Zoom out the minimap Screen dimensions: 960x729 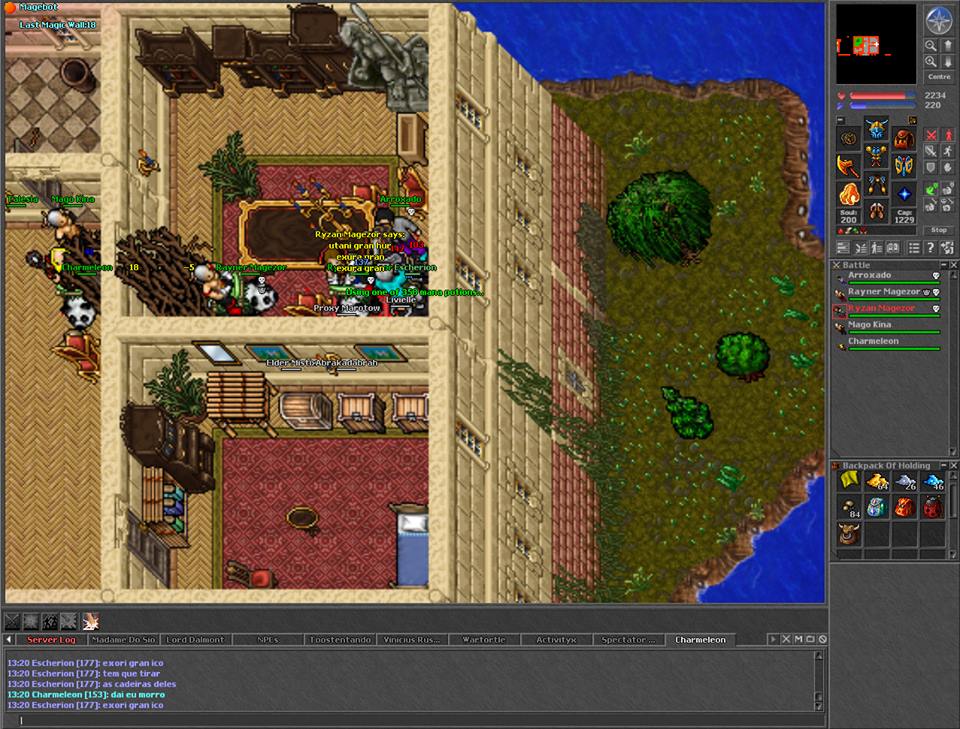click(x=931, y=45)
